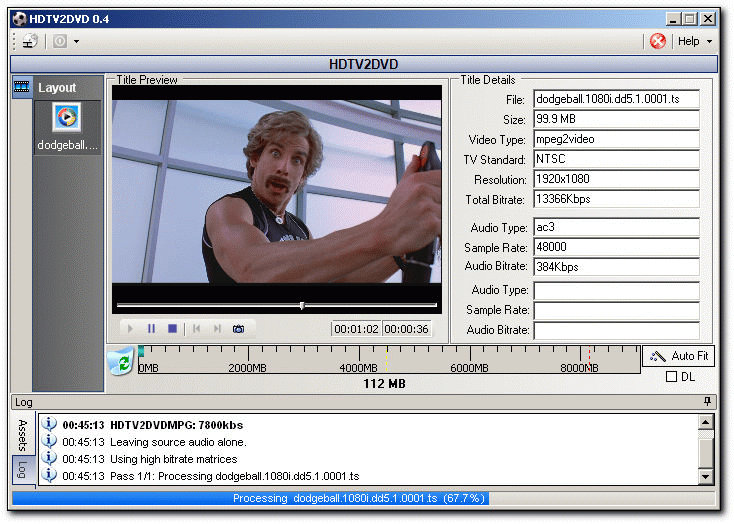The width and height of the screenshot is (734, 524).
Task: Click the current time 00:00:36 field
Action: (406, 329)
